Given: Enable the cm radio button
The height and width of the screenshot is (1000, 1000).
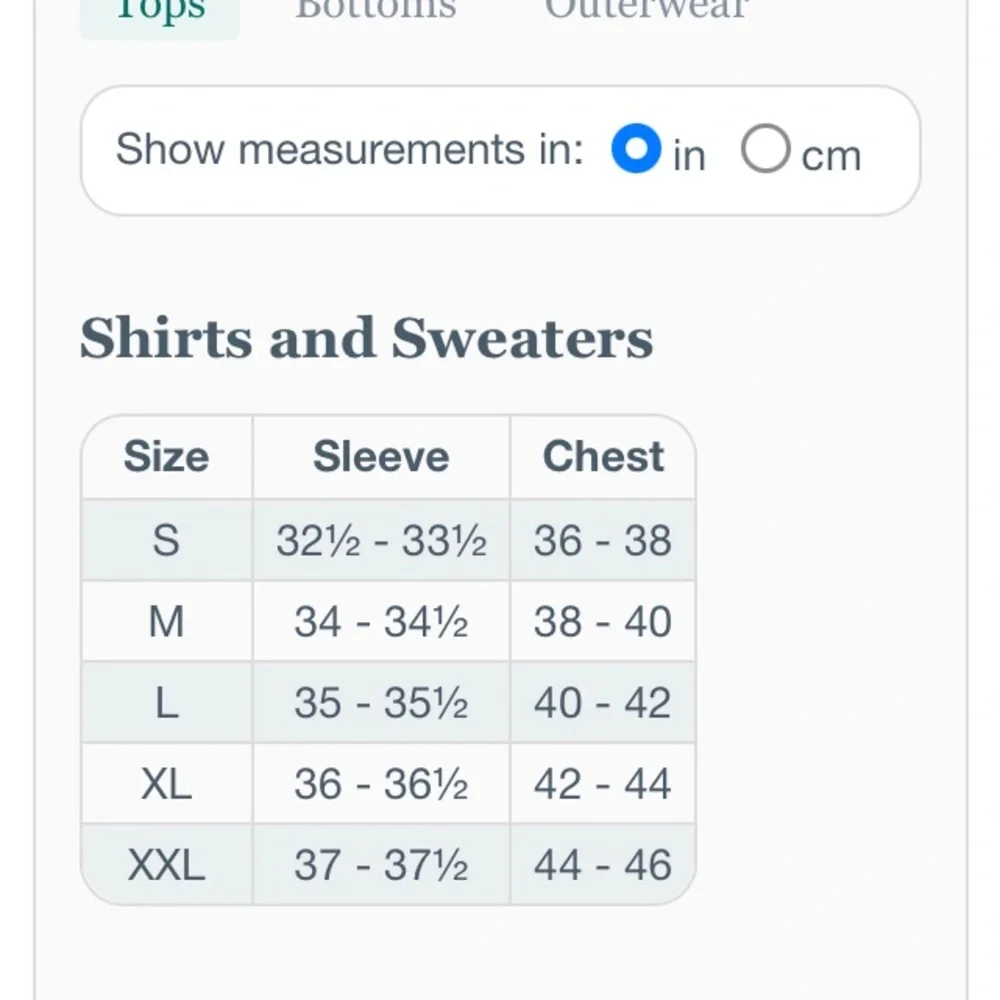Looking at the screenshot, I should point(765,150).
